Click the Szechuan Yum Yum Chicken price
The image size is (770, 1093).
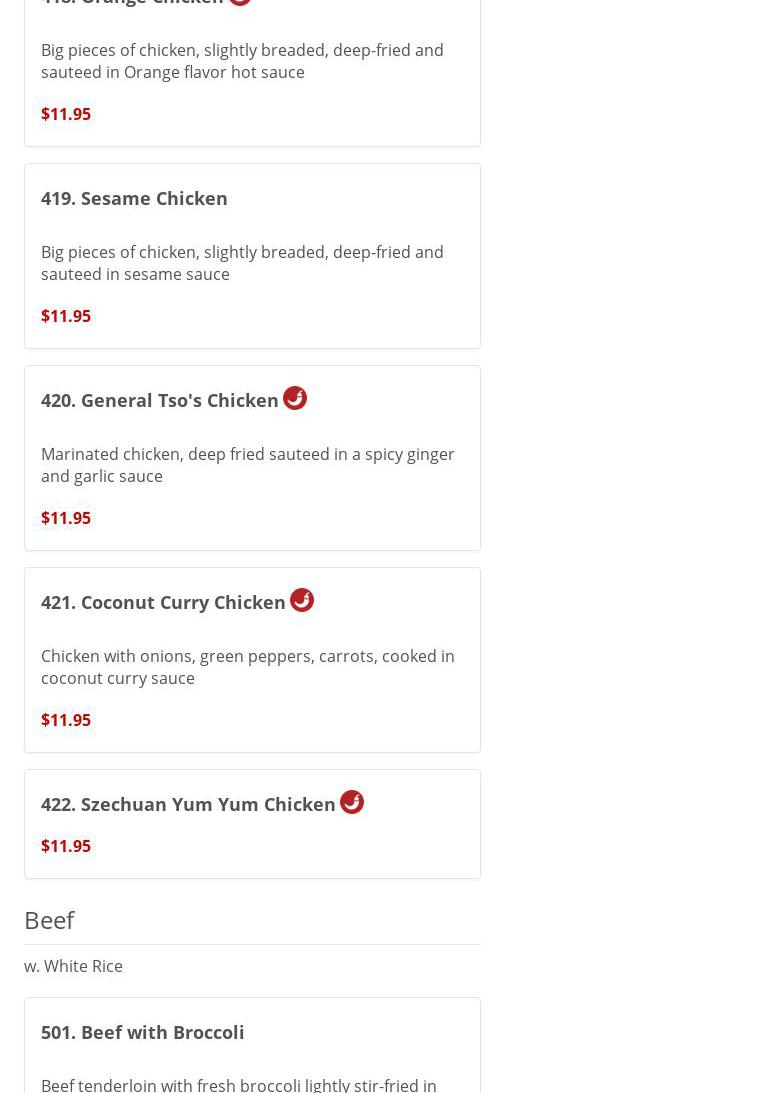click(66, 846)
